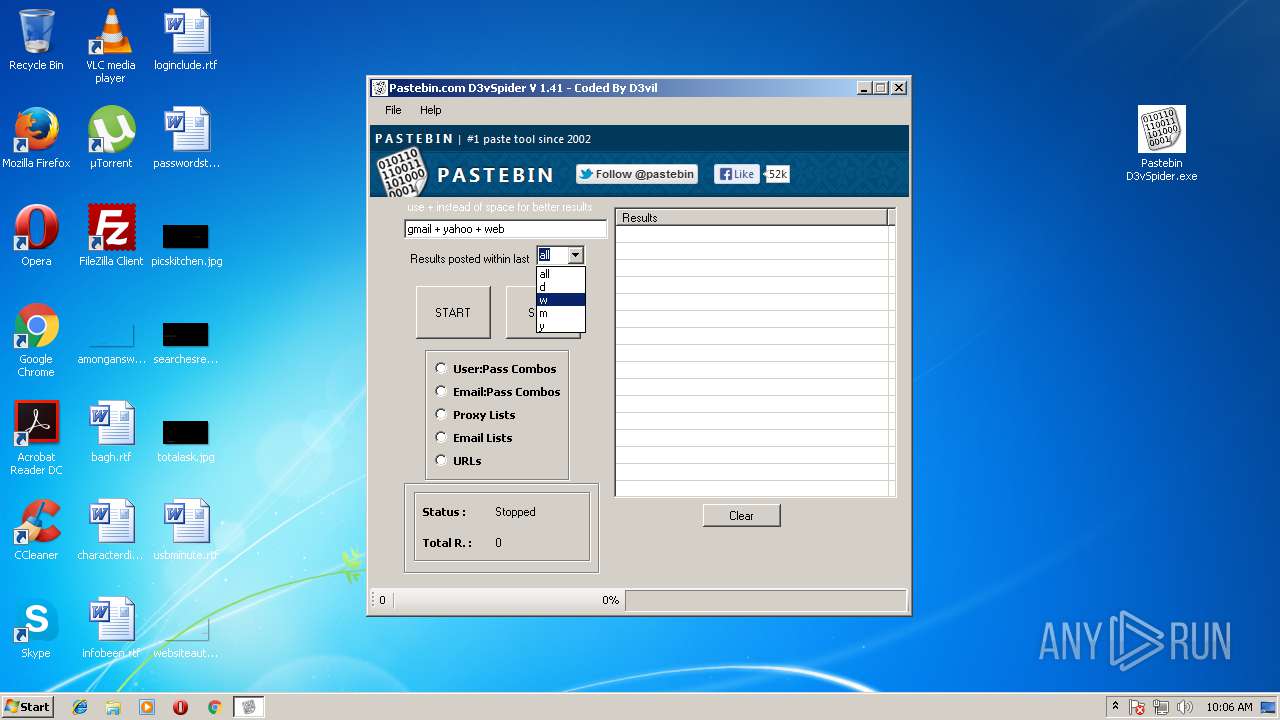This screenshot has width=1280, height=720.
Task: Open bagh.rtf document icon
Action: click(x=110, y=432)
